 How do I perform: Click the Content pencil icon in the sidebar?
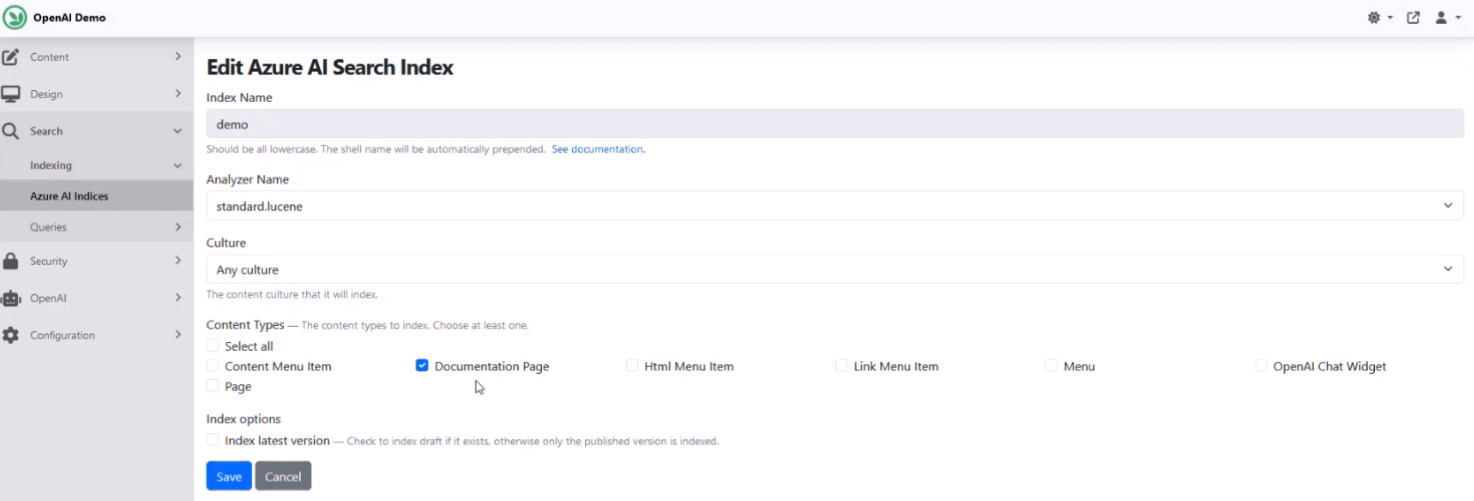11,57
